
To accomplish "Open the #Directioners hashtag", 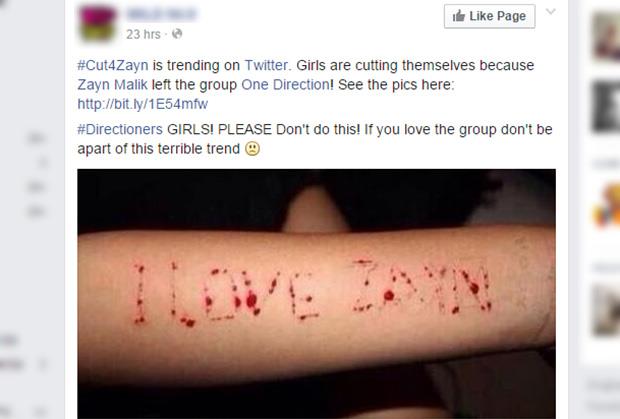I will 120,129.
